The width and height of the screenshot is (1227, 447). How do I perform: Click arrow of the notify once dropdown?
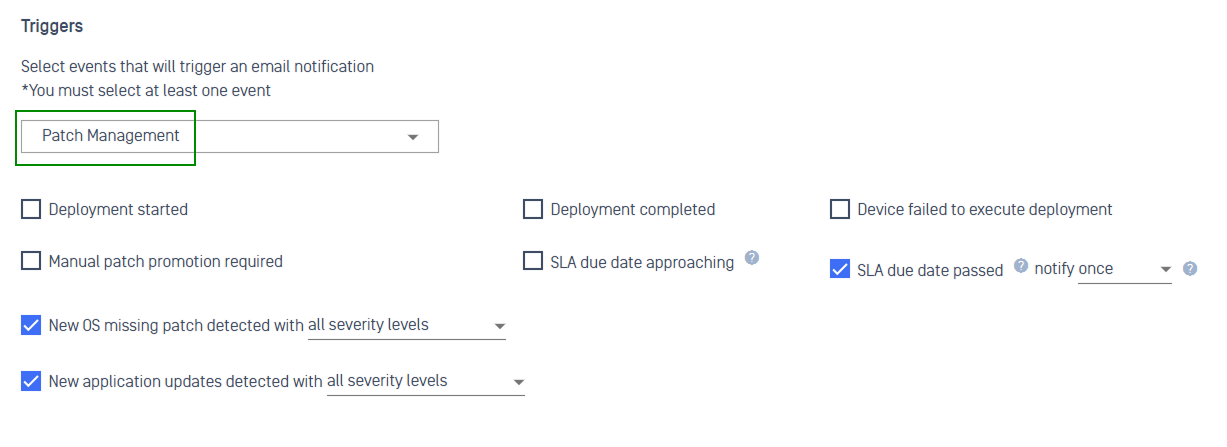(x=1166, y=270)
